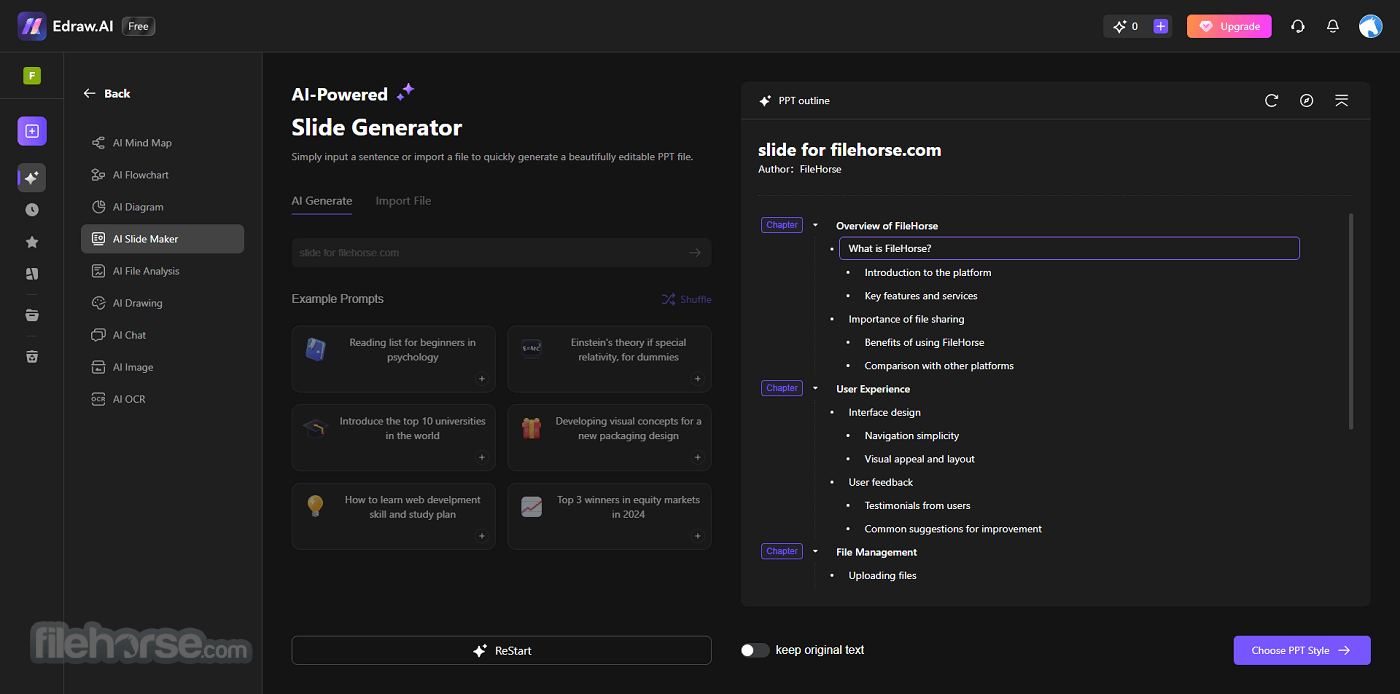Click the ReStart button
This screenshot has width=1400, height=694.
502,650
